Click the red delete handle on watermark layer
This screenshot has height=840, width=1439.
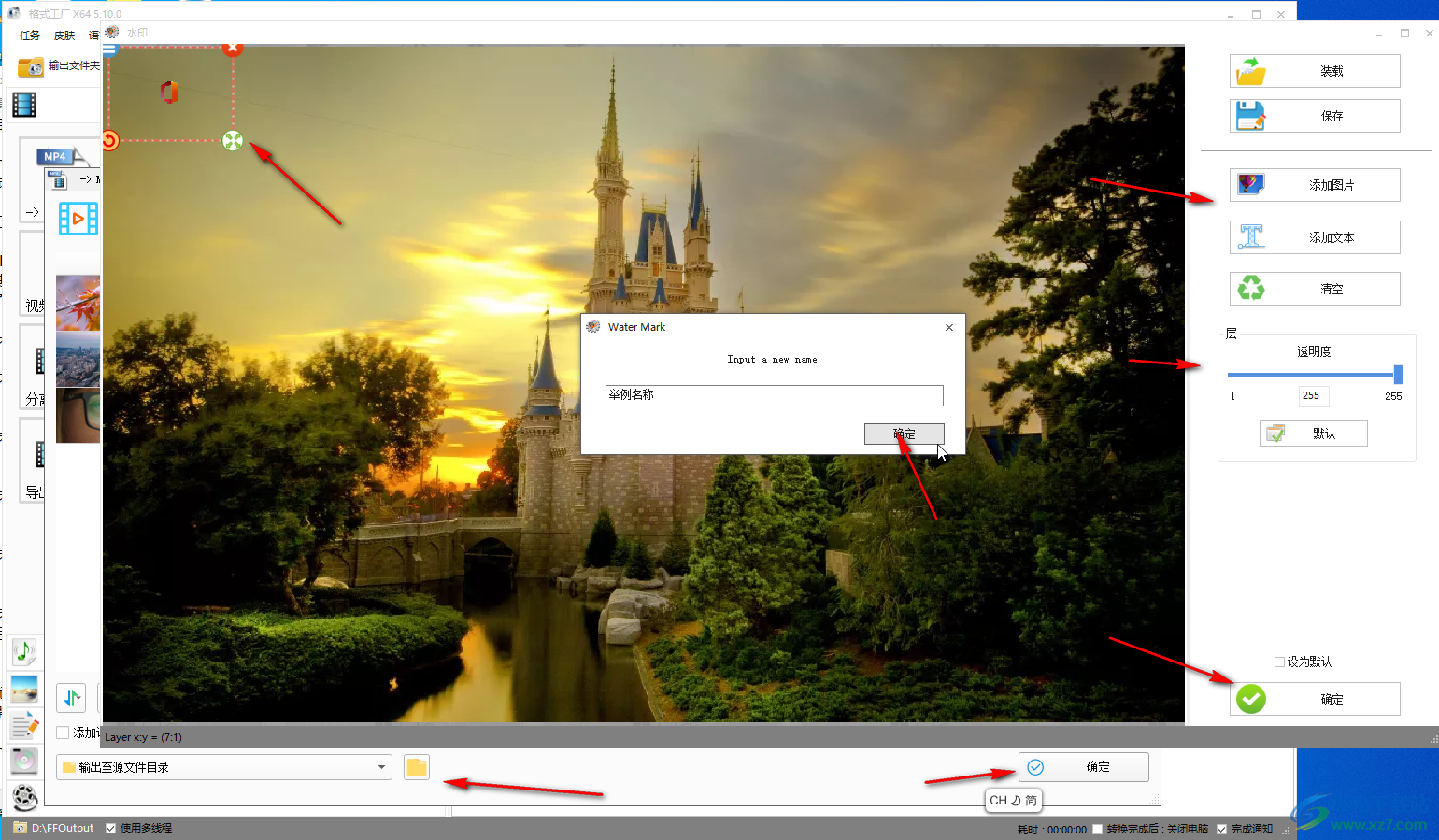coord(233,48)
